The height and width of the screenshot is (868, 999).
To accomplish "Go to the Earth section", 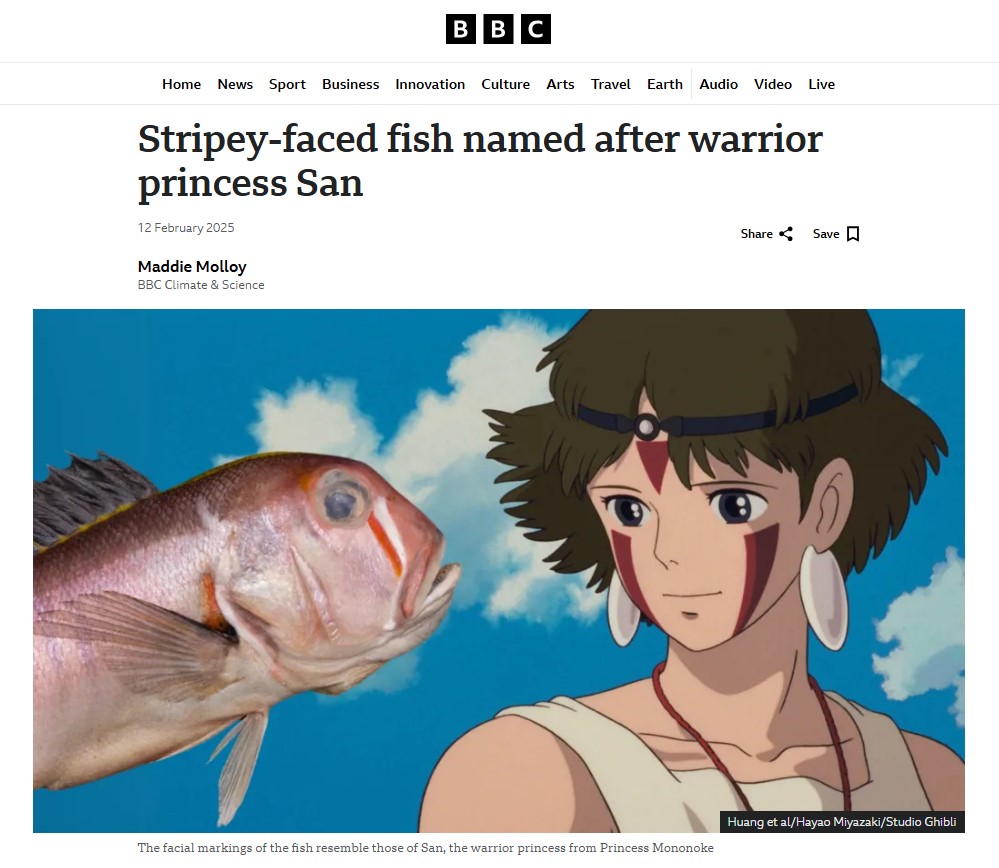I will (x=665, y=84).
